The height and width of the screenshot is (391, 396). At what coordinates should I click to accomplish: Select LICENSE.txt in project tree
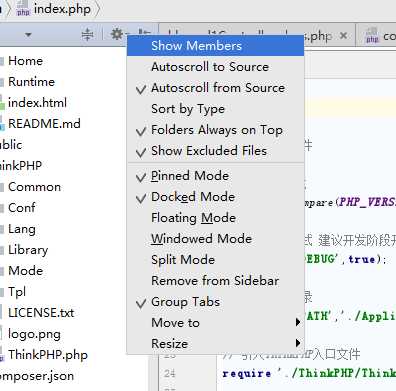[41, 313]
